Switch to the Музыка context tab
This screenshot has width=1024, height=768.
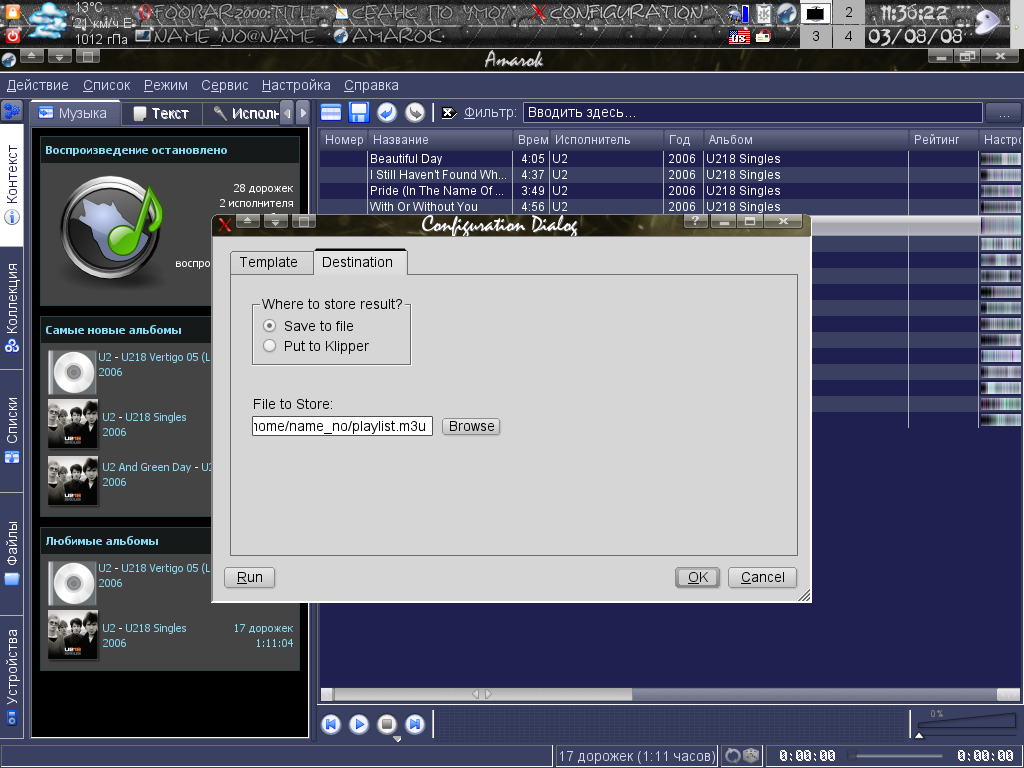[x=75, y=113]
